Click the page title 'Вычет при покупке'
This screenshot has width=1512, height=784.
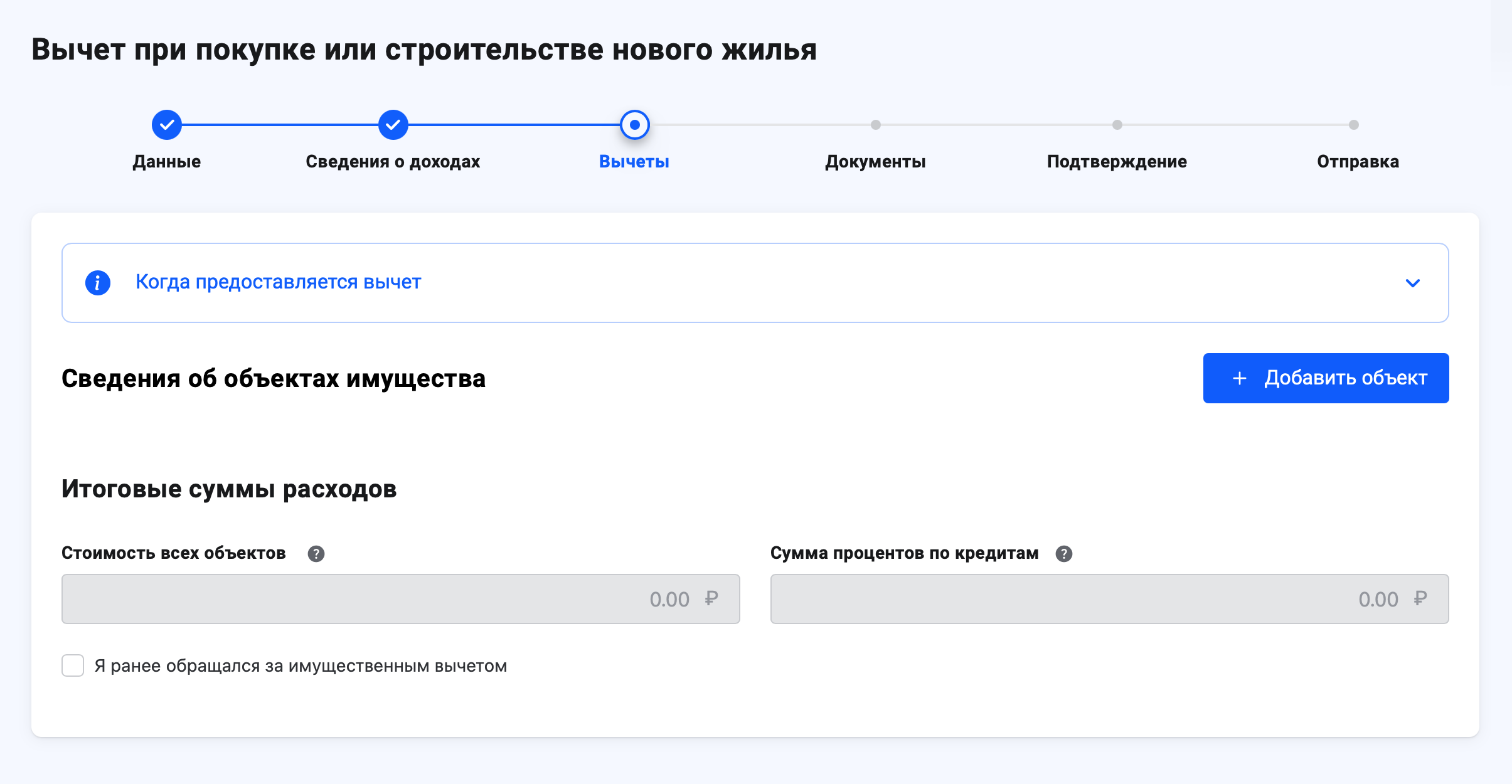424,50
